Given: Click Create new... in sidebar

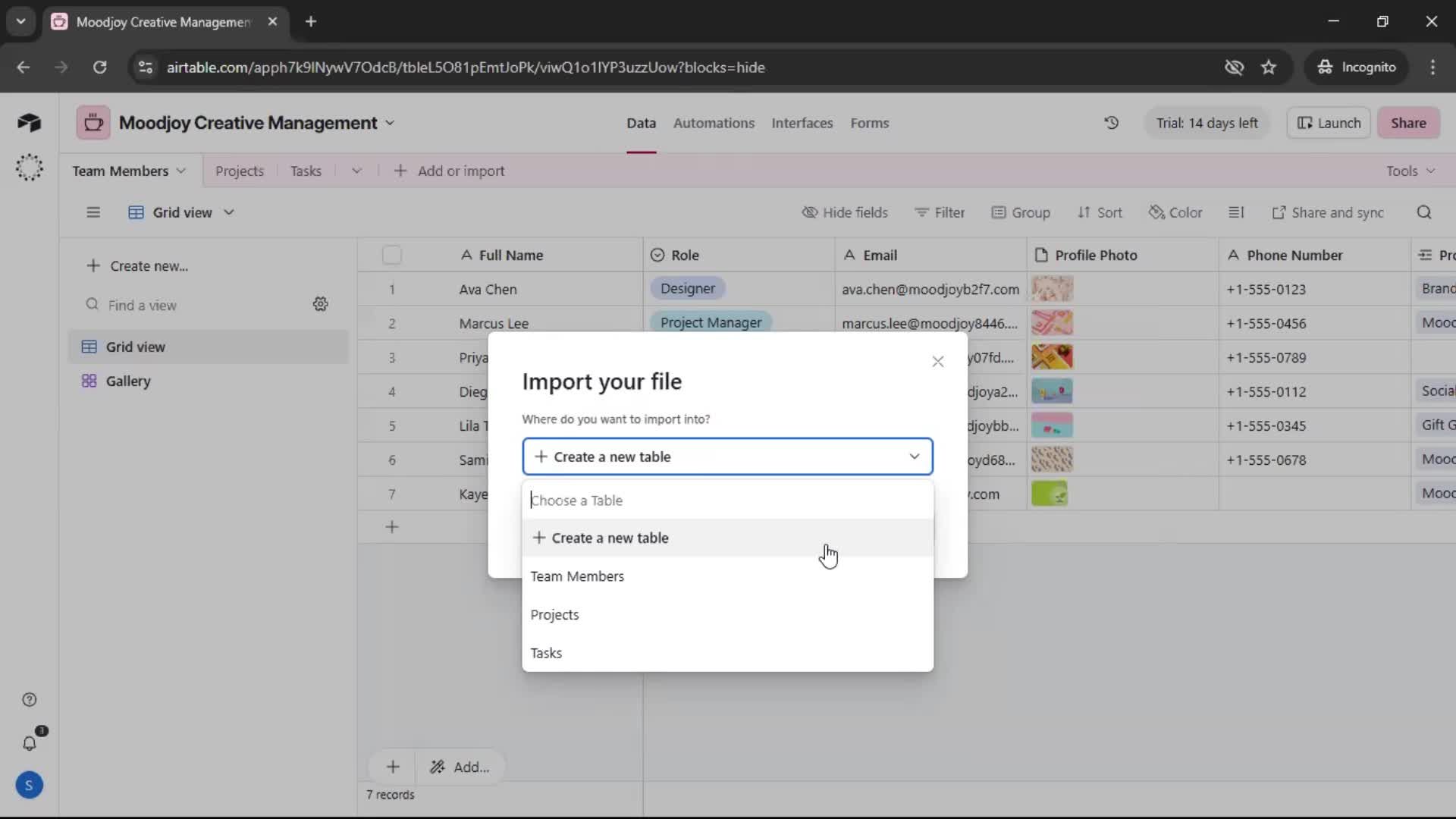Looking at the screenshot, I should [x=137, y=266].
